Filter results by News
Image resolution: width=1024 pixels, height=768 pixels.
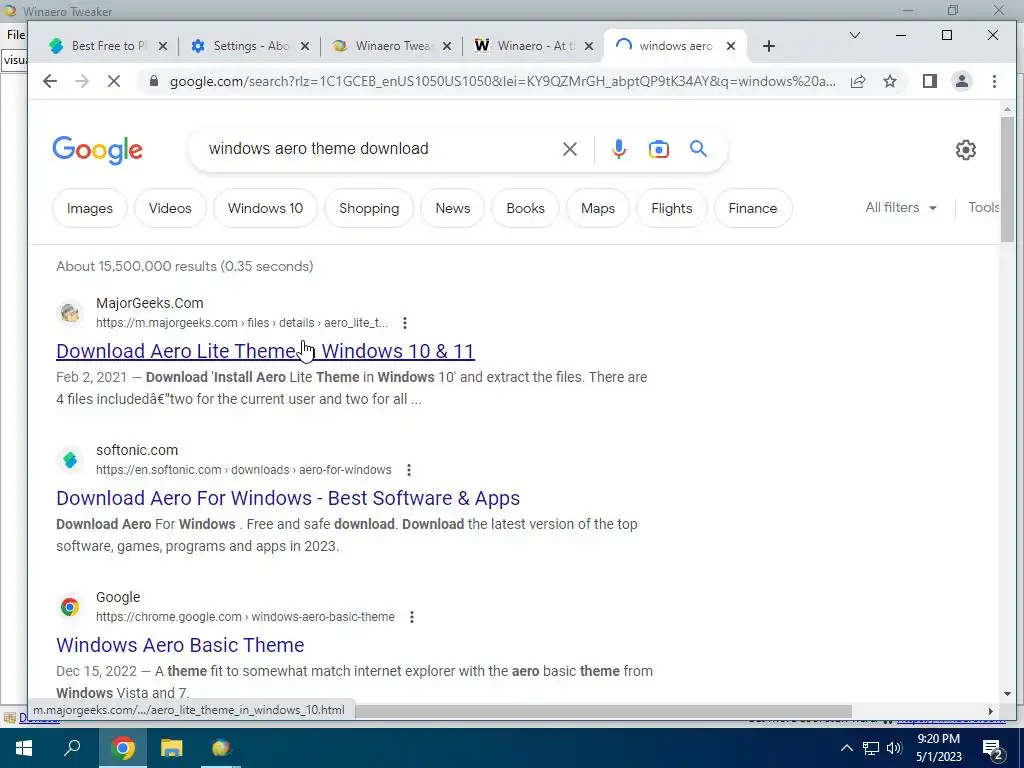click(x=453, y=208)
